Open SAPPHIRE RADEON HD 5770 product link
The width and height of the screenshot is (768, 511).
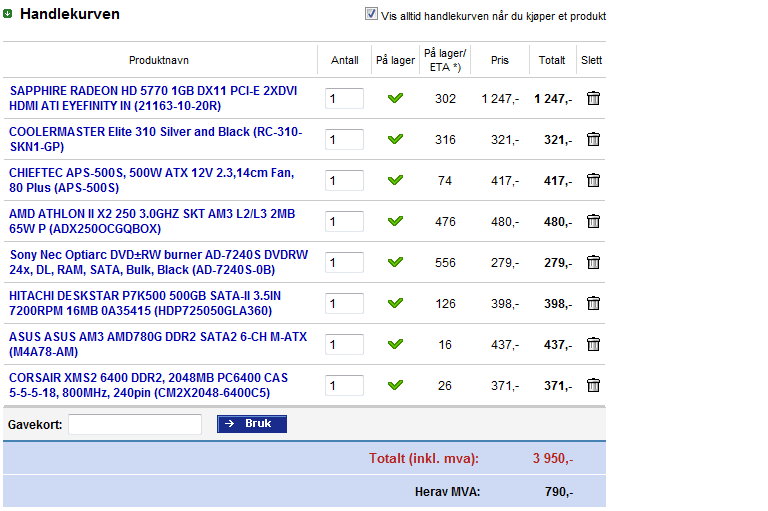[153, 98]
